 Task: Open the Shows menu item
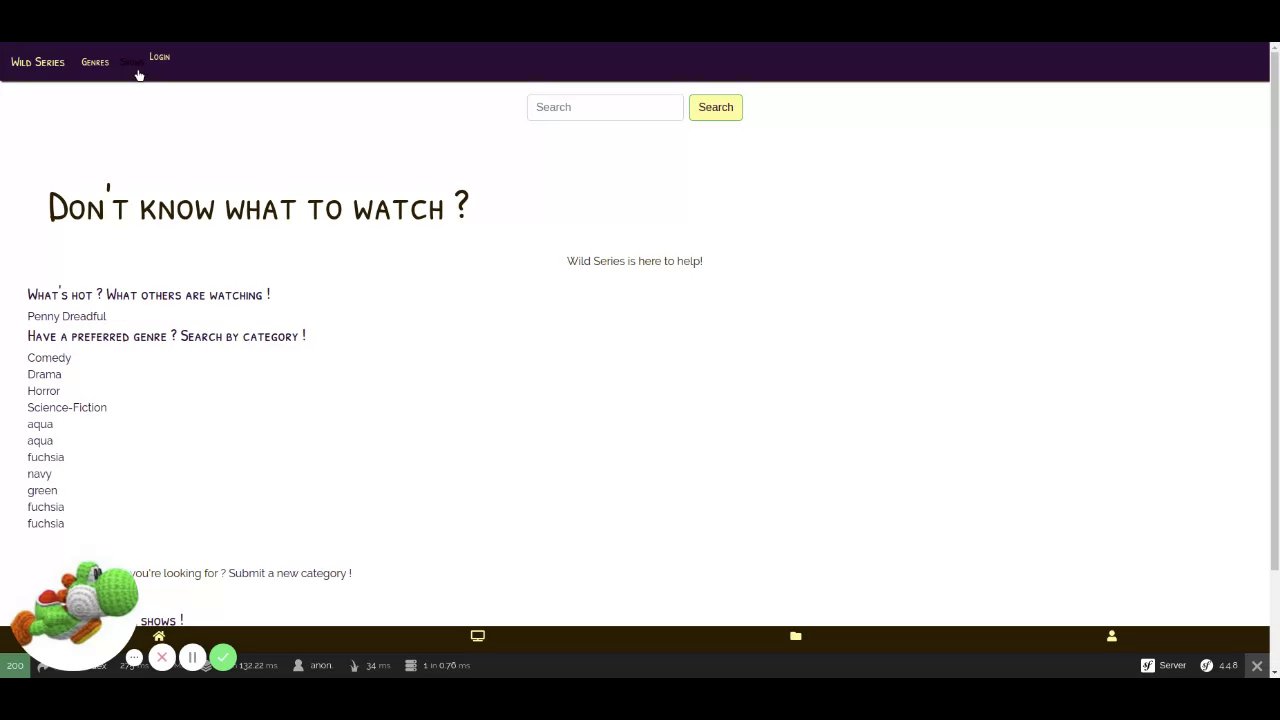[131, 62]
